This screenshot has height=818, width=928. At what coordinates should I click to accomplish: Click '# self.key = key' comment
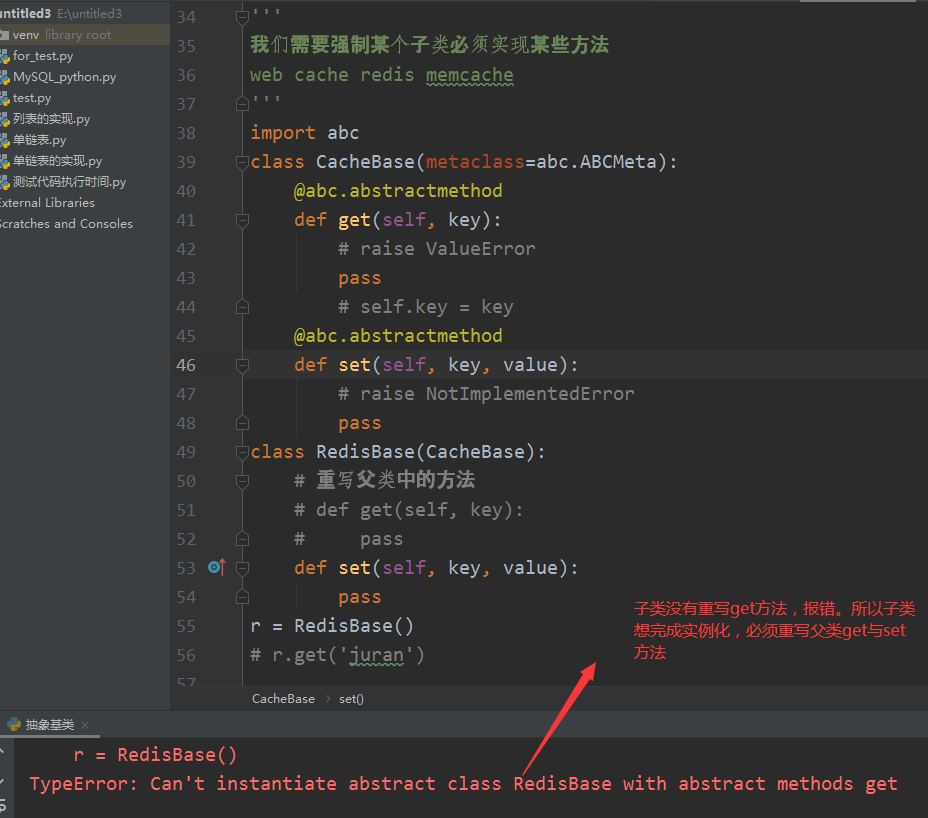(426, 307)
